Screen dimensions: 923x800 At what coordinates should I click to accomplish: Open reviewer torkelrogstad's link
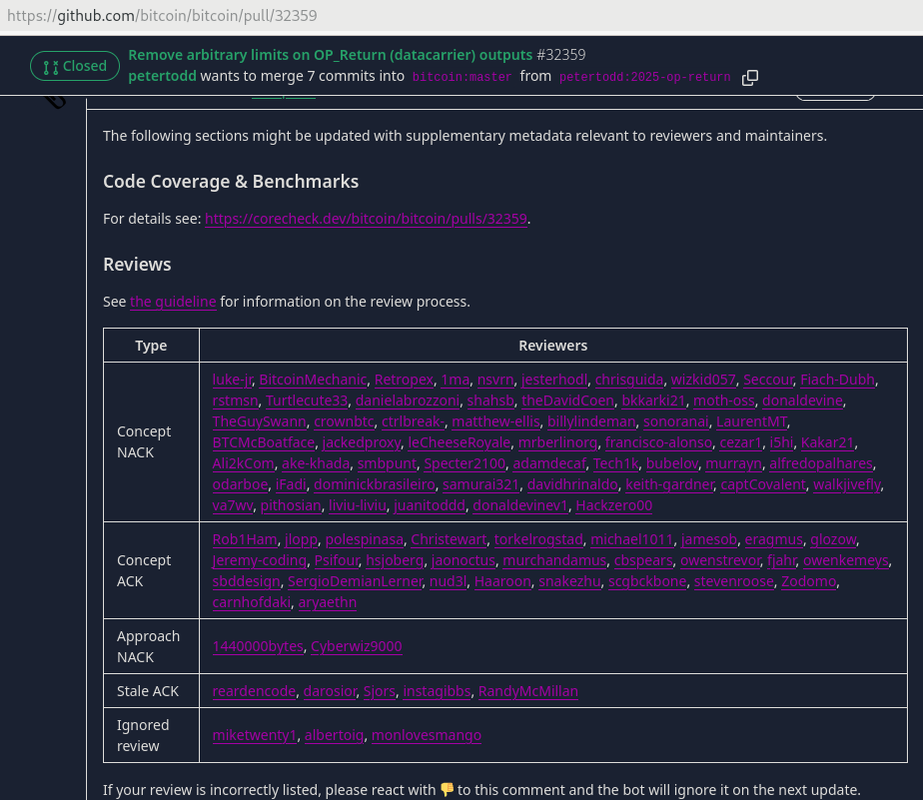pos(539,540)
